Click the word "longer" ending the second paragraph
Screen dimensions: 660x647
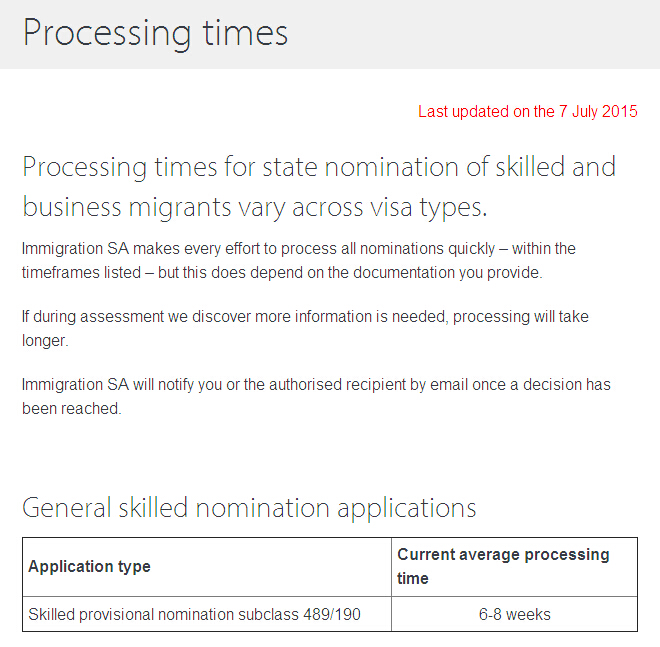click(x=43, y=340)
